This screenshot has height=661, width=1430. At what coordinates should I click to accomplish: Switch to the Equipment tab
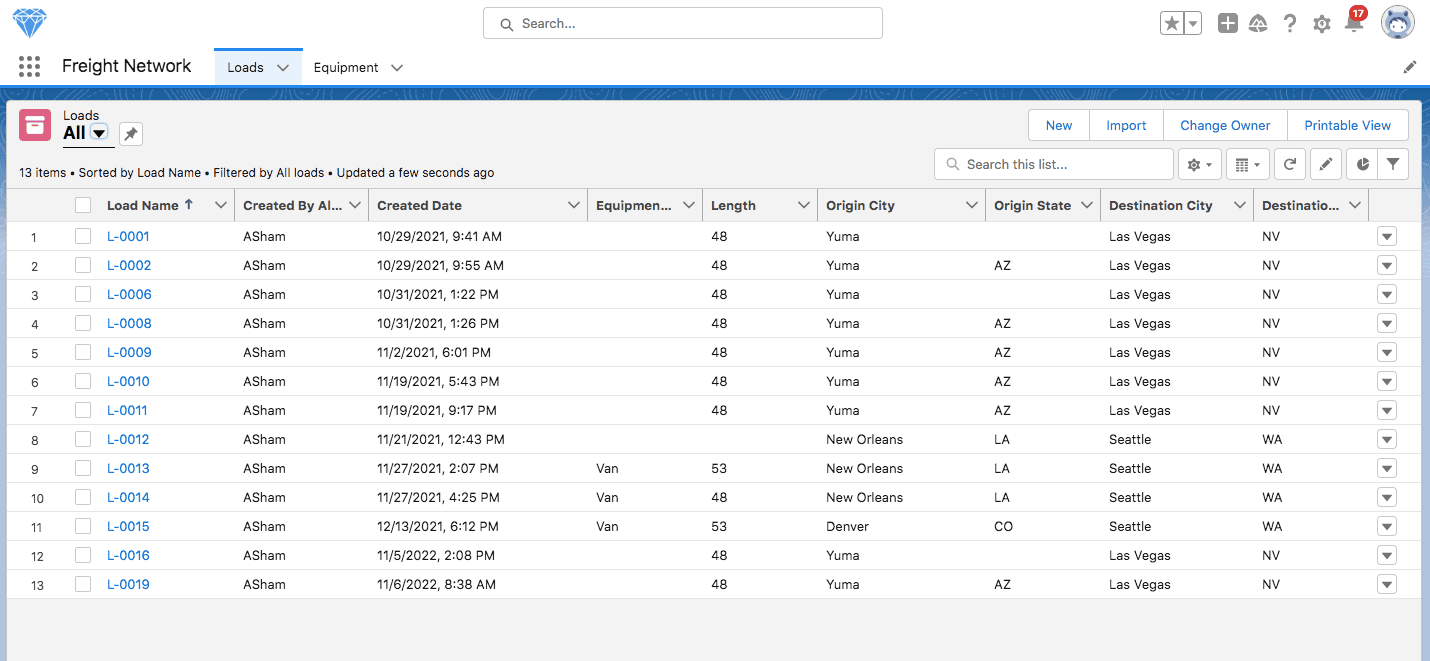point(346,68)
